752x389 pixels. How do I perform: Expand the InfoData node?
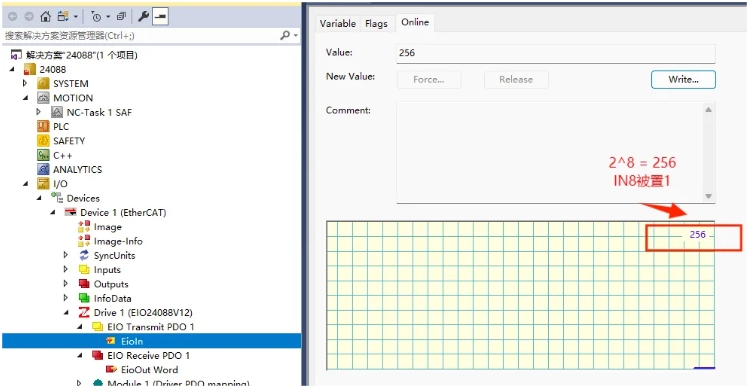(x=66, y=298)
